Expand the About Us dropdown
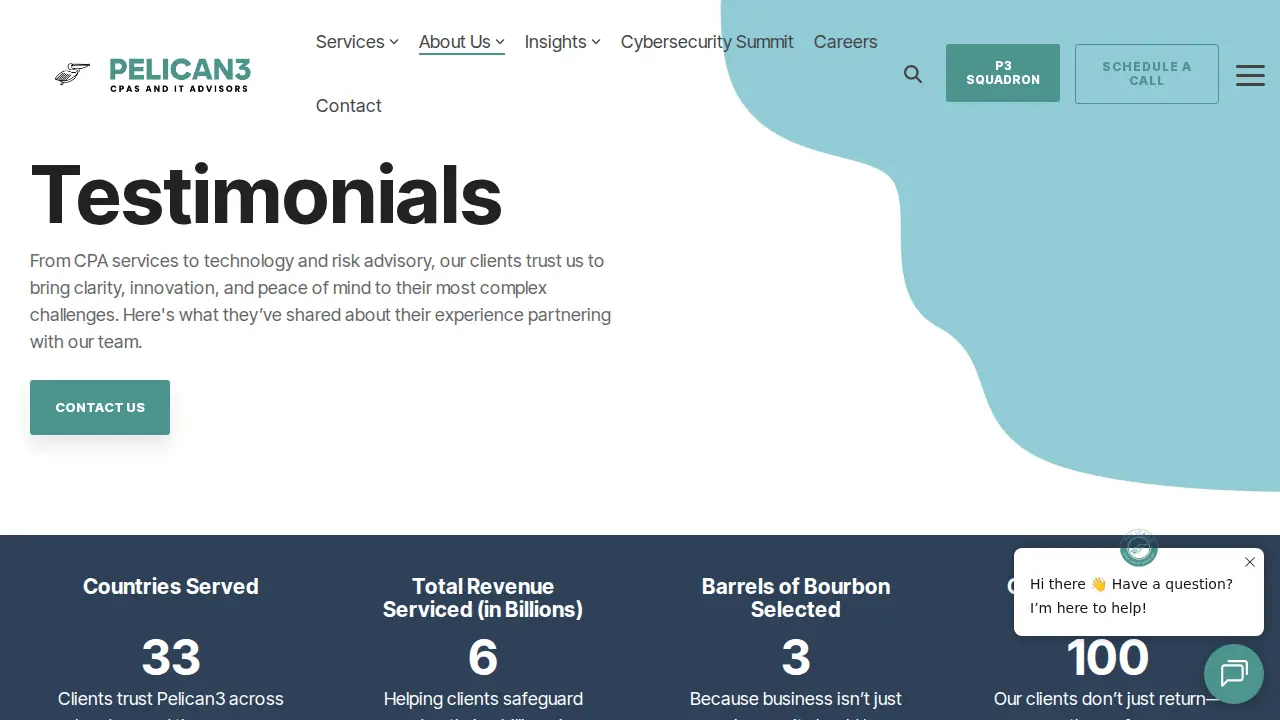 461,42
